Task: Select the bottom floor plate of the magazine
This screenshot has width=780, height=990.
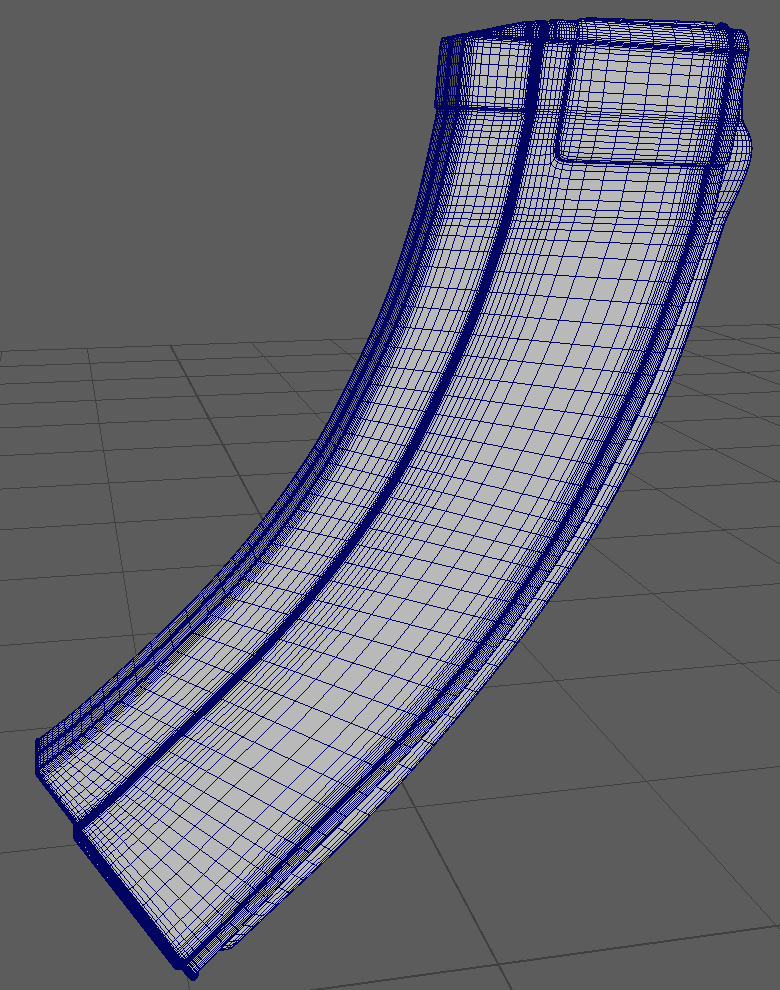Action: click(130, 890)
